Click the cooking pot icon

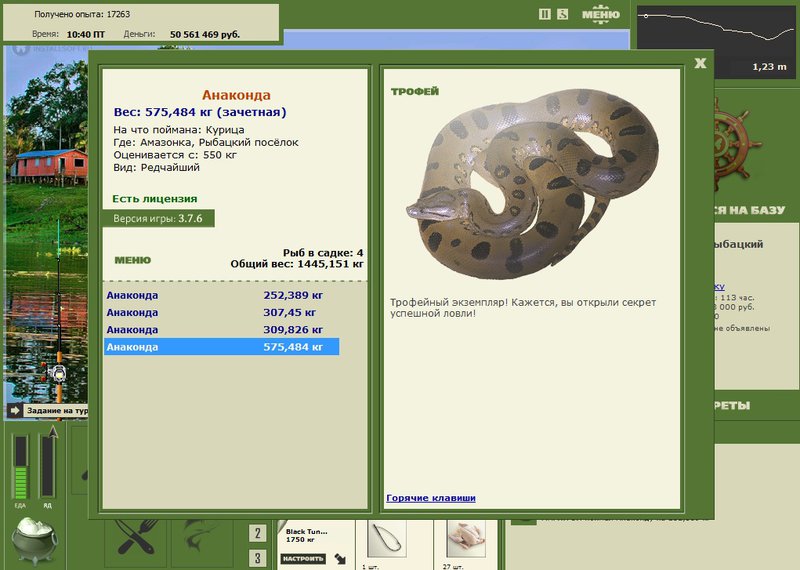click(x=34, y=540)
